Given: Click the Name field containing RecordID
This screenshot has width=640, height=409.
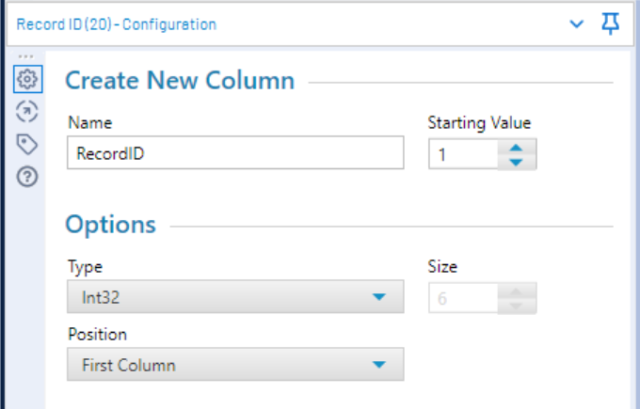Looking at the screenshot, I should click(x=236, y=153).
